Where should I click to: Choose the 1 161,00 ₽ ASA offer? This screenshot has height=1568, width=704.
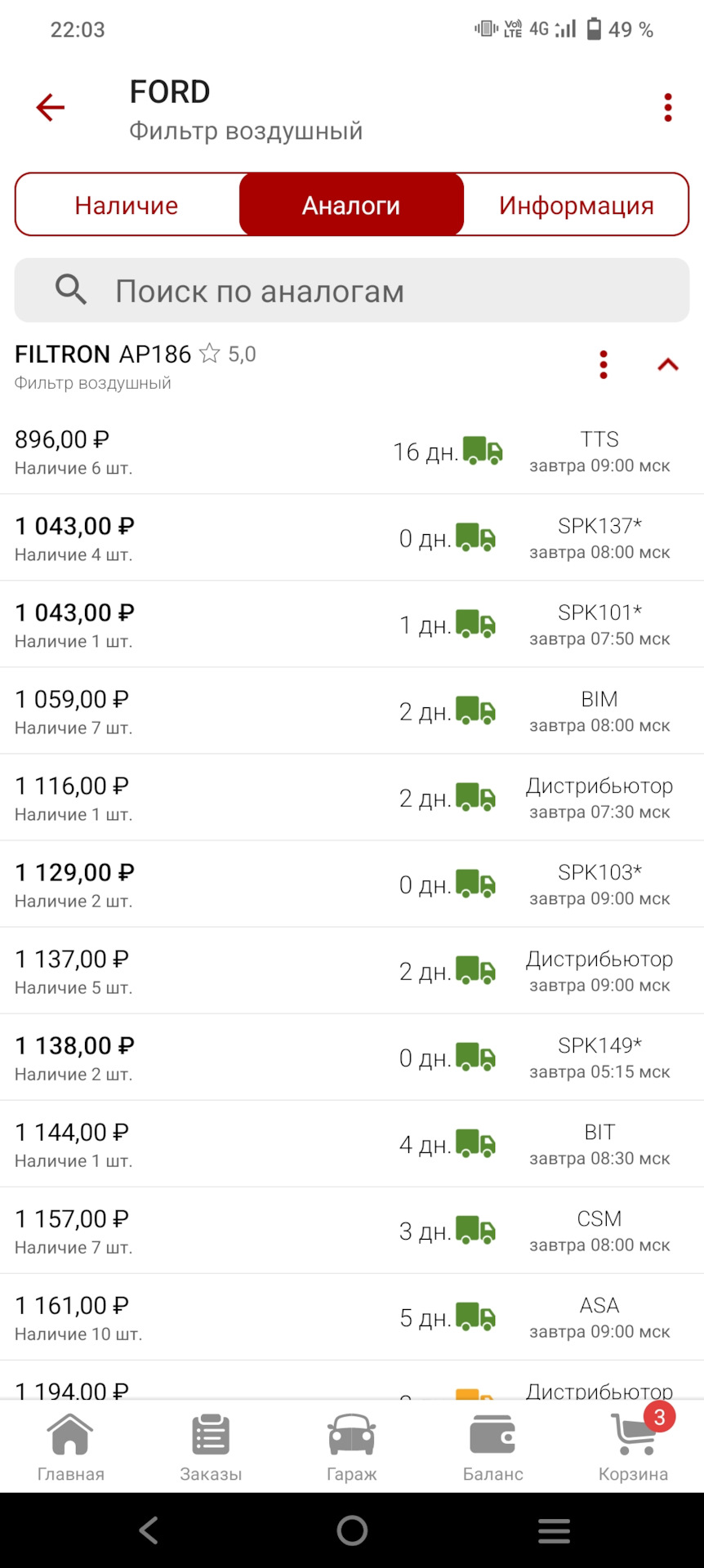352,1316
